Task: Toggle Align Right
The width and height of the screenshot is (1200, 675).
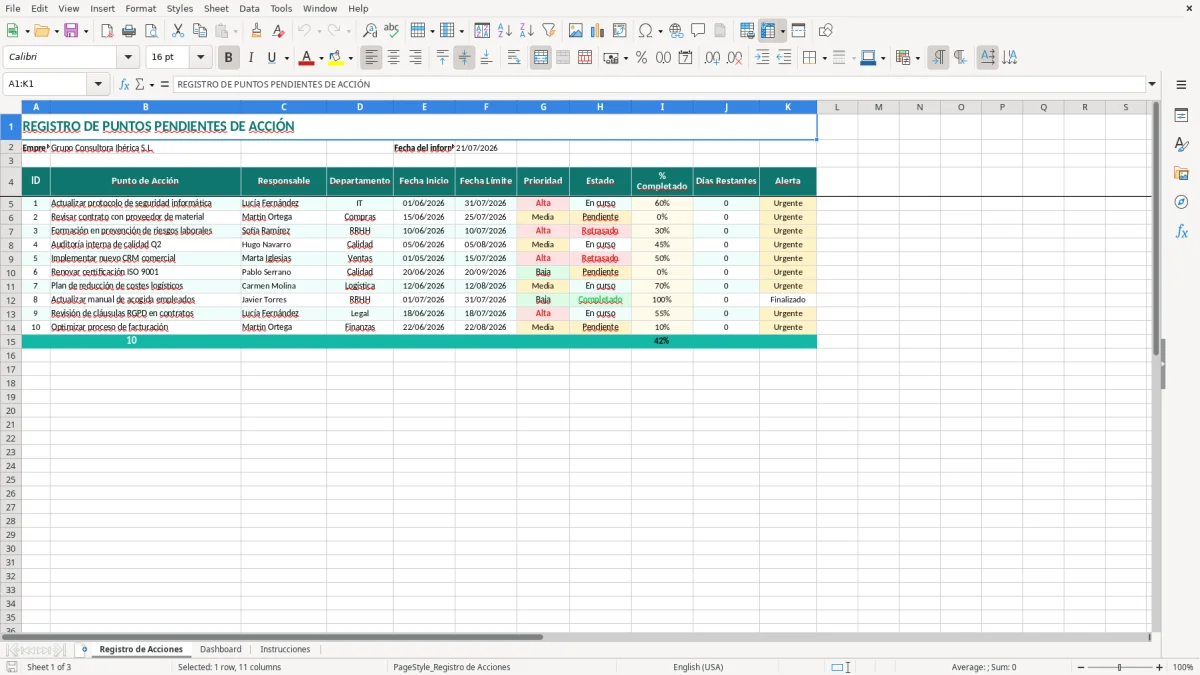Action: pyautogui.click(x=416, y=58)
